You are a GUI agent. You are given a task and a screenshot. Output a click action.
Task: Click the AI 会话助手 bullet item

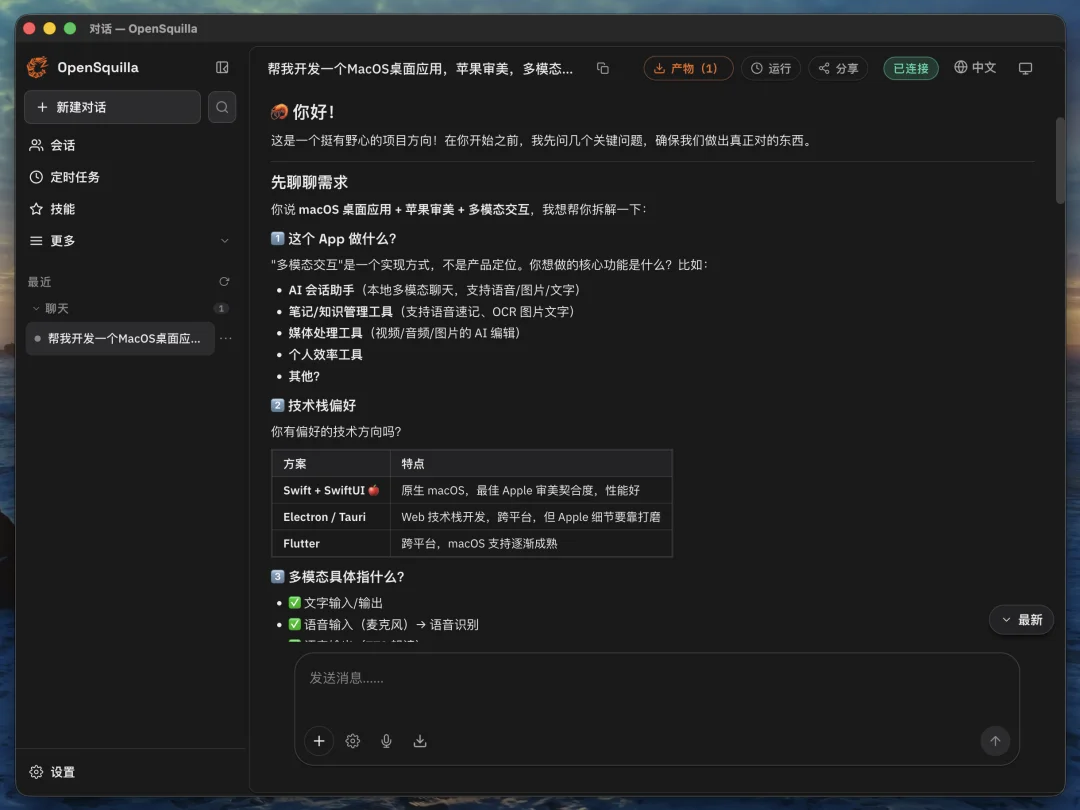click(434, 290)
